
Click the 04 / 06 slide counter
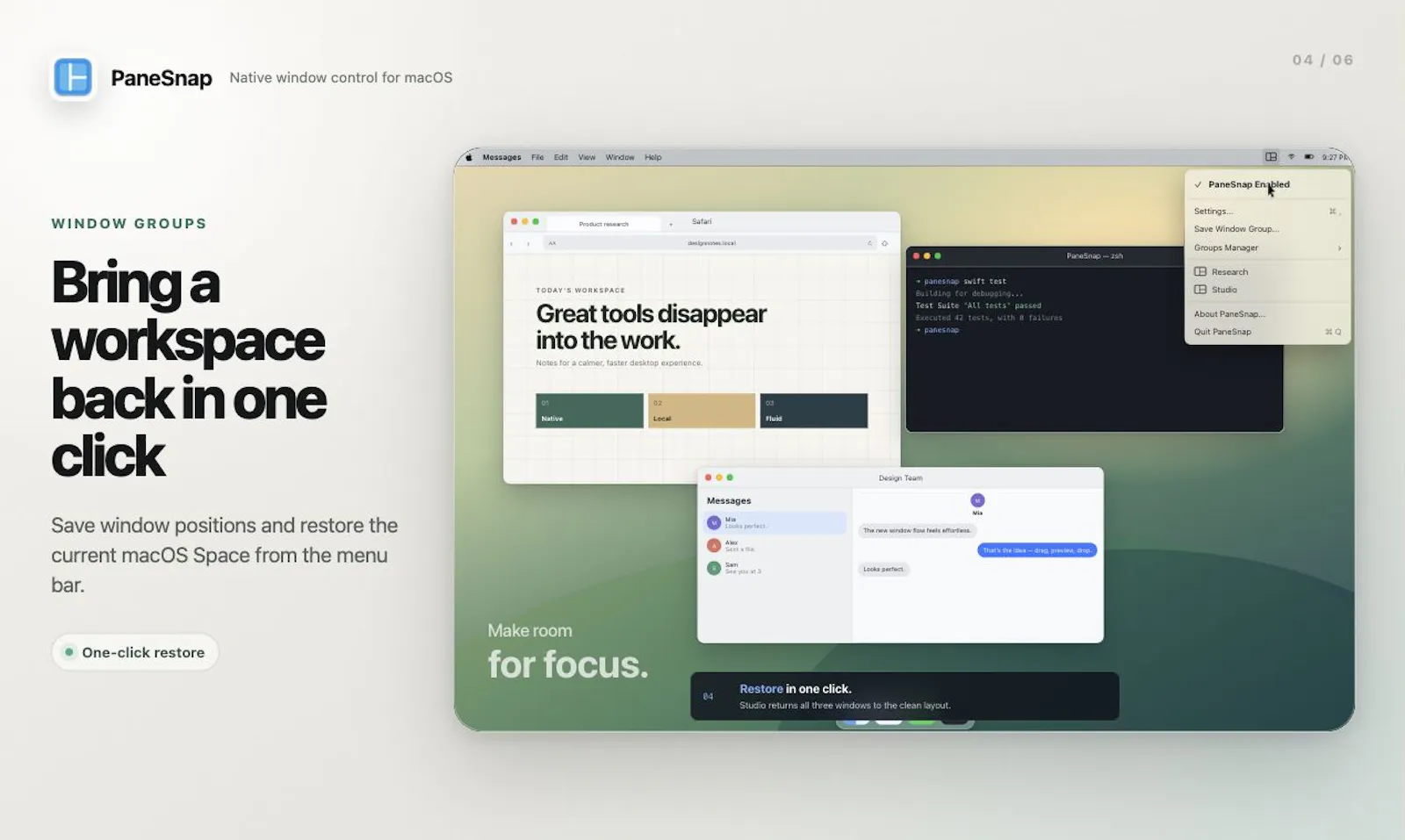pos(1322,60)
